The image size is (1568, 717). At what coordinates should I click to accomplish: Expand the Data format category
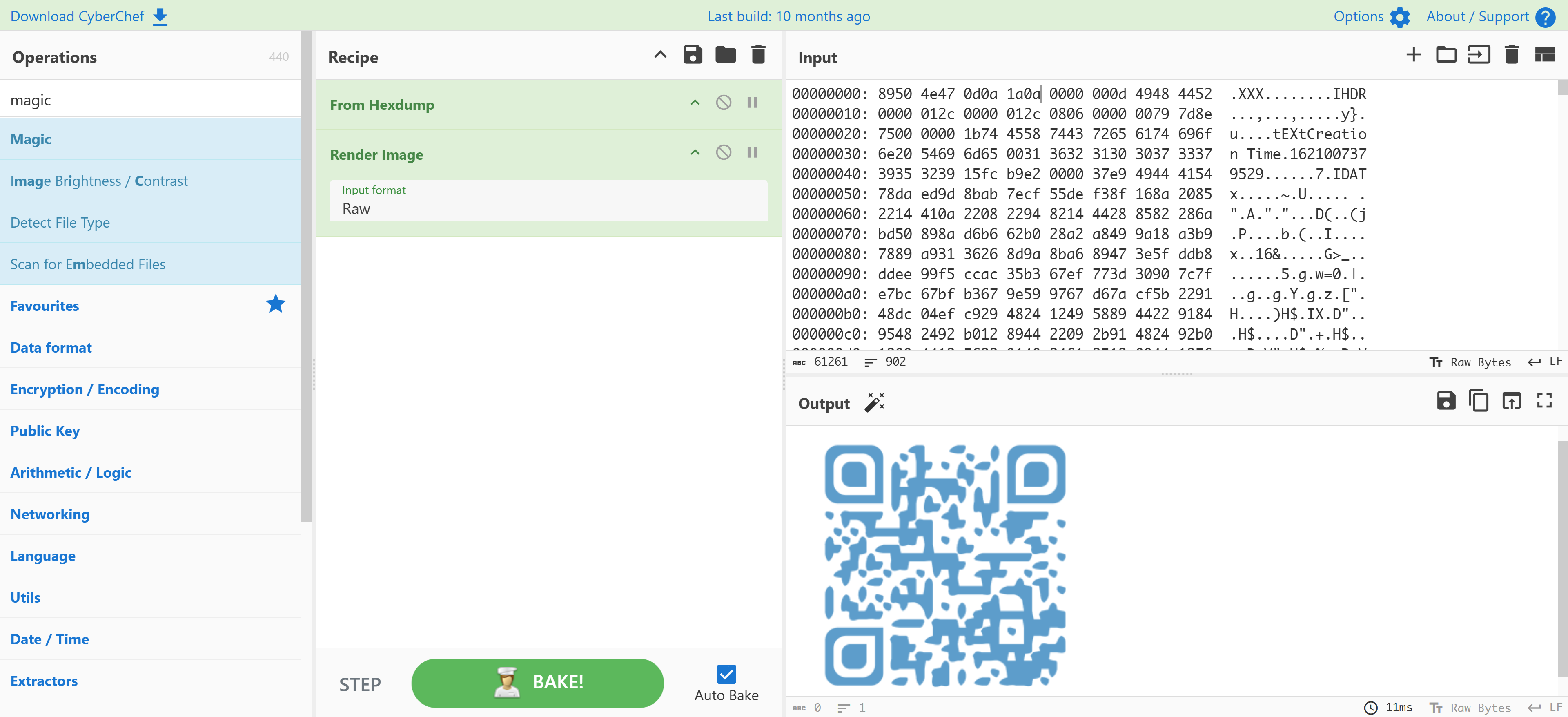150,347
